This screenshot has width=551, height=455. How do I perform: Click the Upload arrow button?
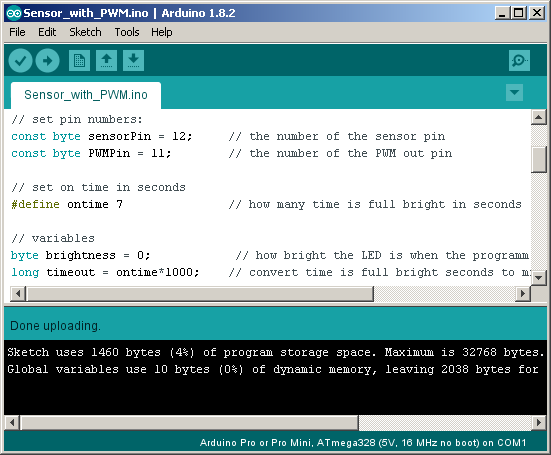coord(47,60)
